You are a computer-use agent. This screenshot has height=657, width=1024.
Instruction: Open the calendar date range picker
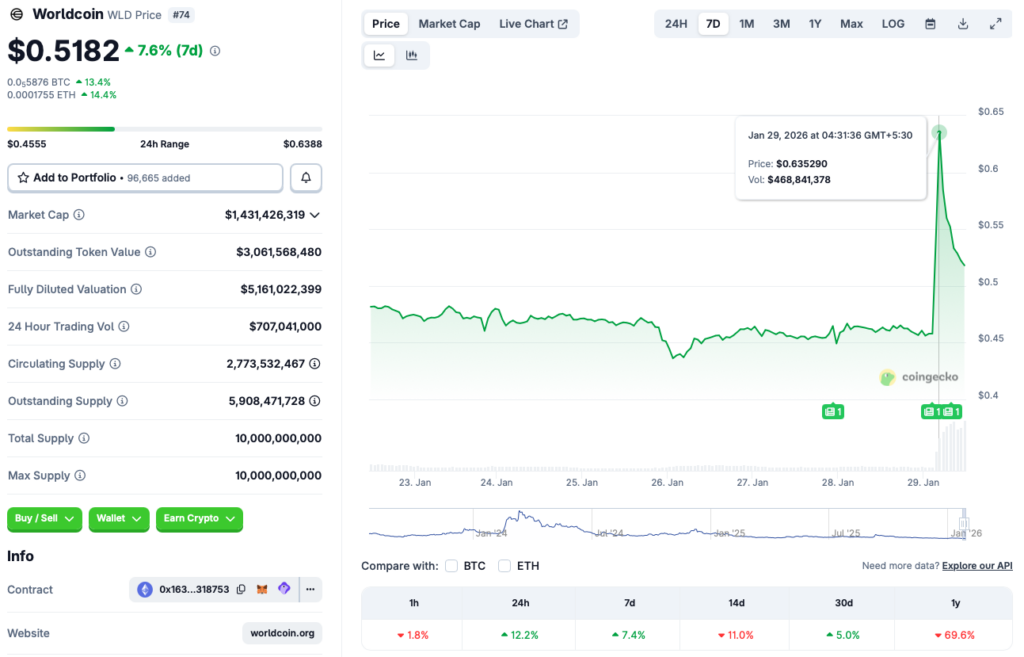tap(930, 24)
